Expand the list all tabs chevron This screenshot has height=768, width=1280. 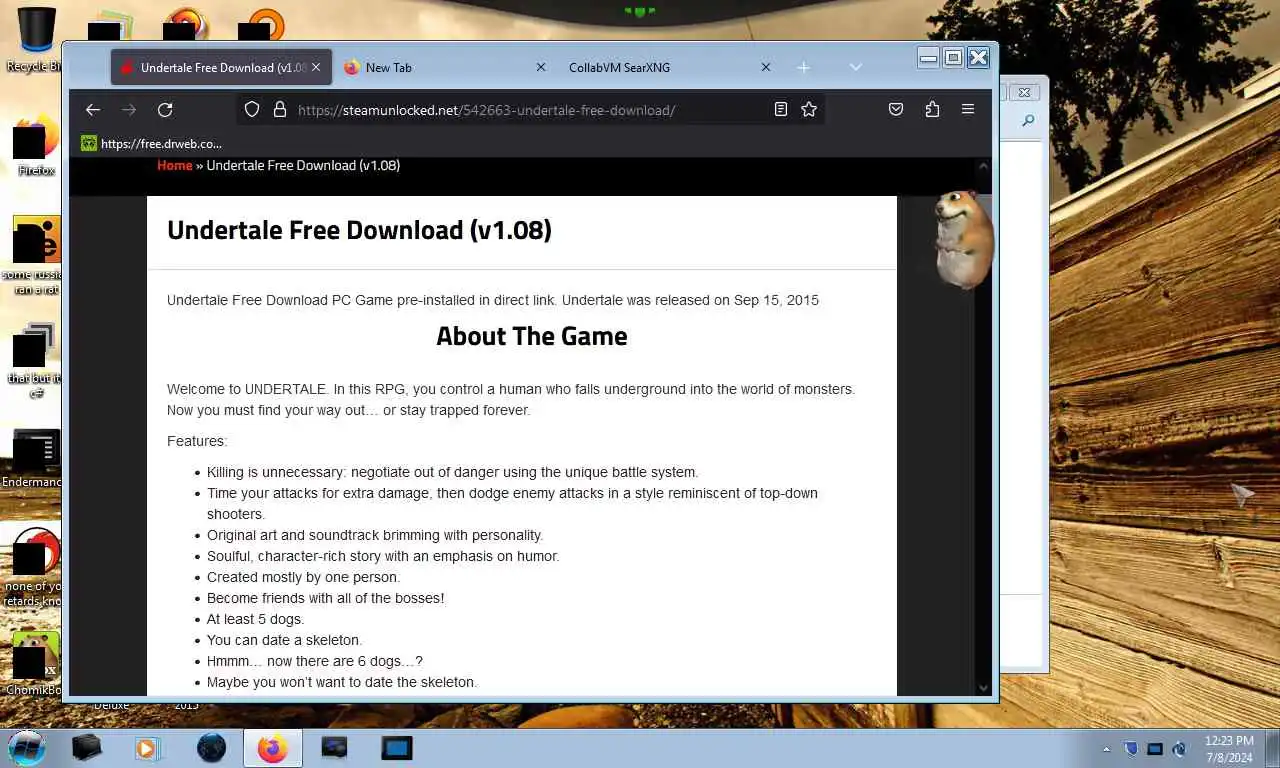pos(856,67)
